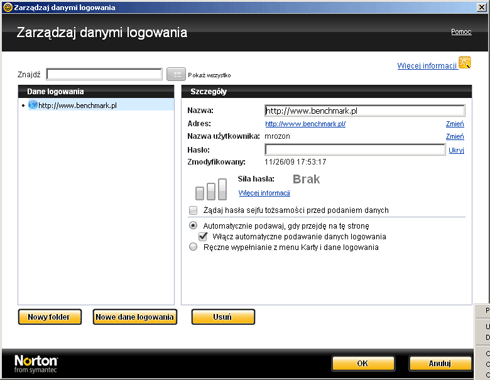The image size is (490, 380).
Task: Click the modified date 11/26/09 17:53:17
Action: pos(295,162)
